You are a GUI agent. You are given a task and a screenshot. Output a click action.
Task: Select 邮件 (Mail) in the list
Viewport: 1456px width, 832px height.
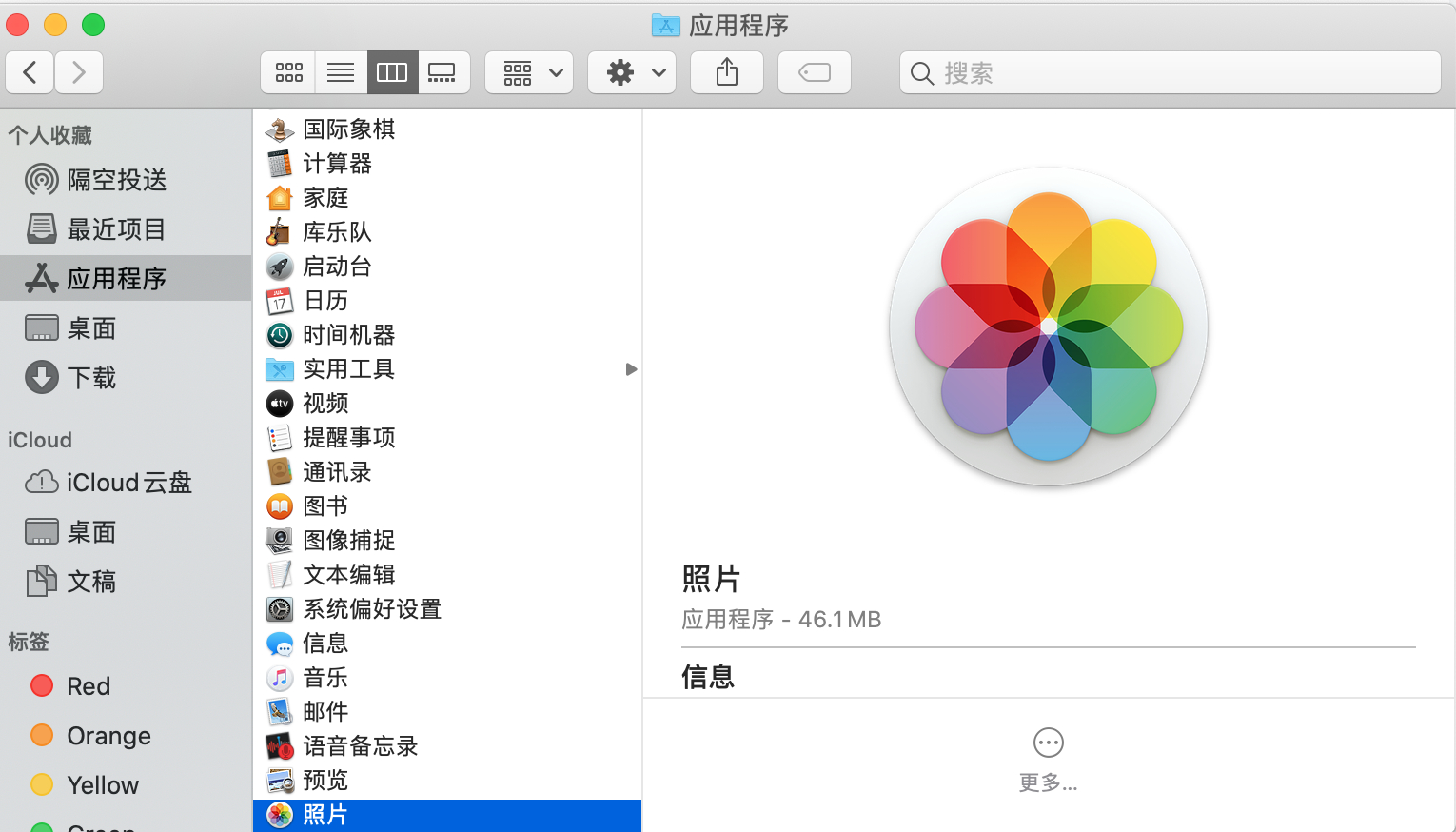(325, 711)
